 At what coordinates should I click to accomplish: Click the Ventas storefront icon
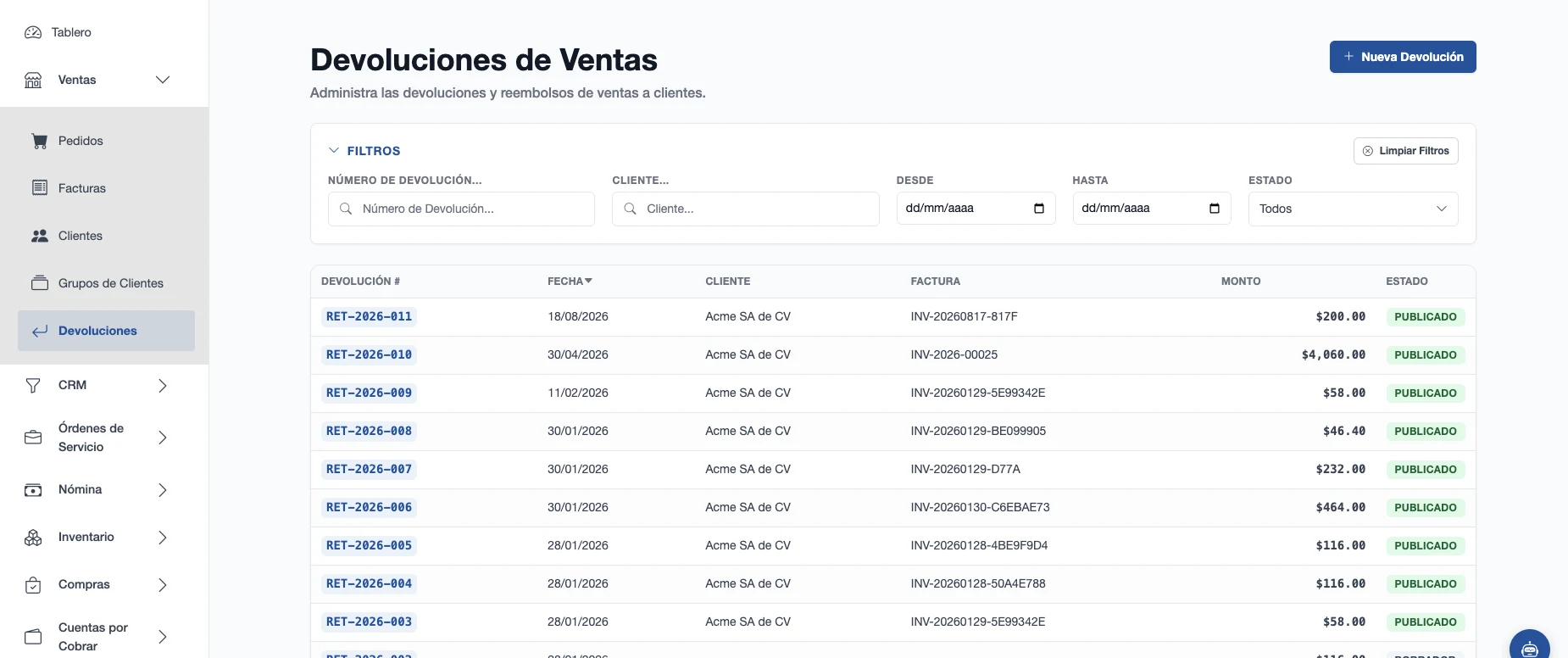[x=33, y=80]
